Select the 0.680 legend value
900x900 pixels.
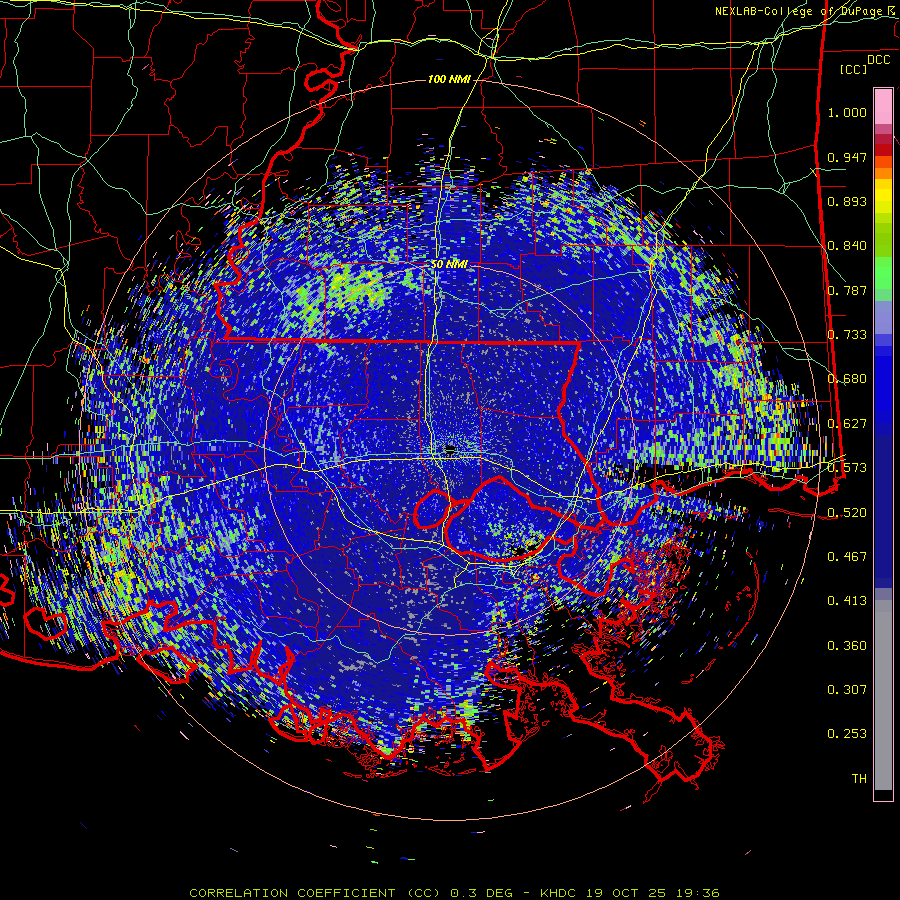point(847,379)
